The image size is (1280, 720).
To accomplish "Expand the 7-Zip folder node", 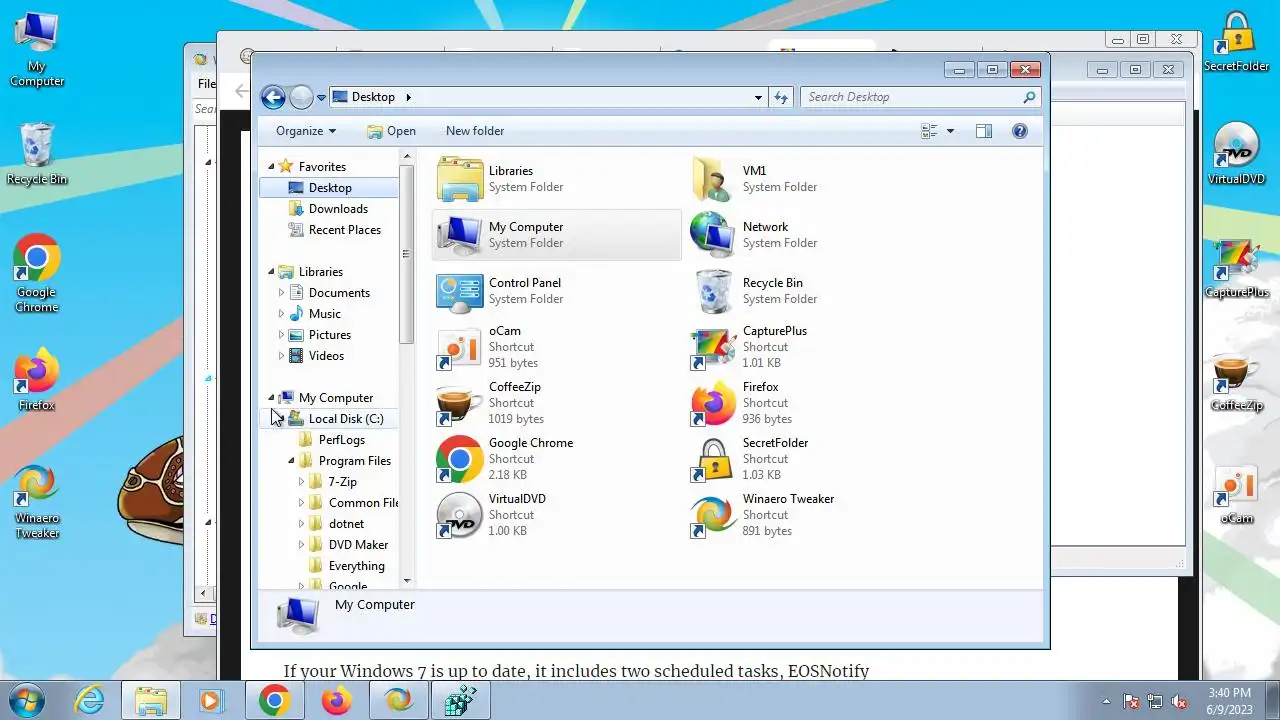I will pyautogui.click(x=301, y=482).
